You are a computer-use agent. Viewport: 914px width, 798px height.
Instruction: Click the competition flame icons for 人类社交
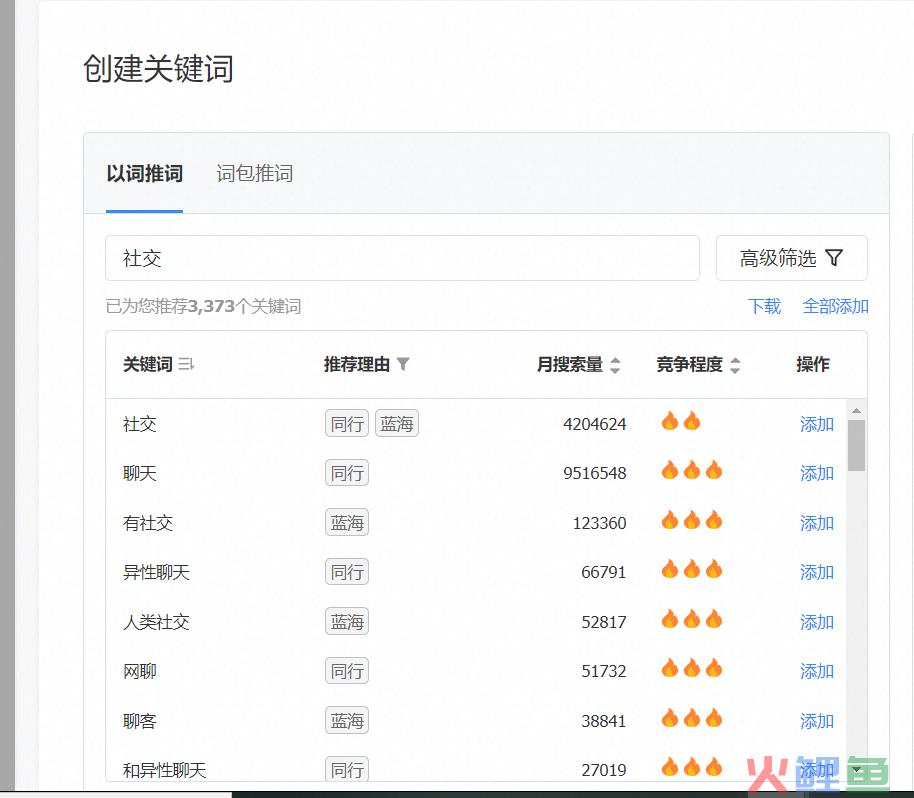click(x=691, y=618)
